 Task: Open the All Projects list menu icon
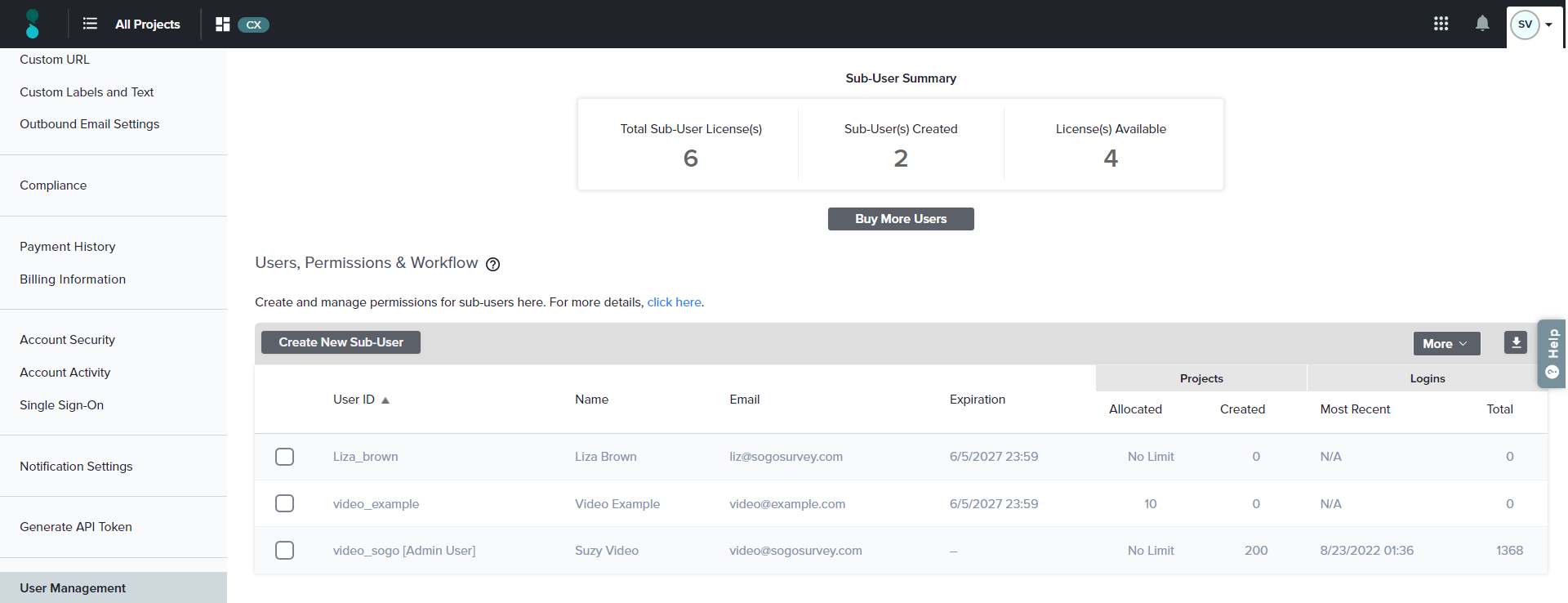(90, 25)
